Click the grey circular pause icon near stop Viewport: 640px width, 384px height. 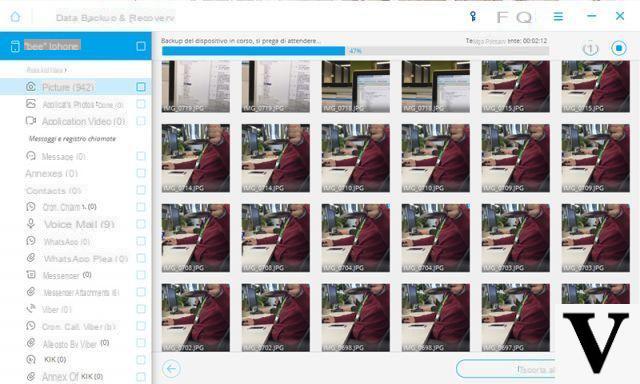pyautogui.click(x=590, y=49)
